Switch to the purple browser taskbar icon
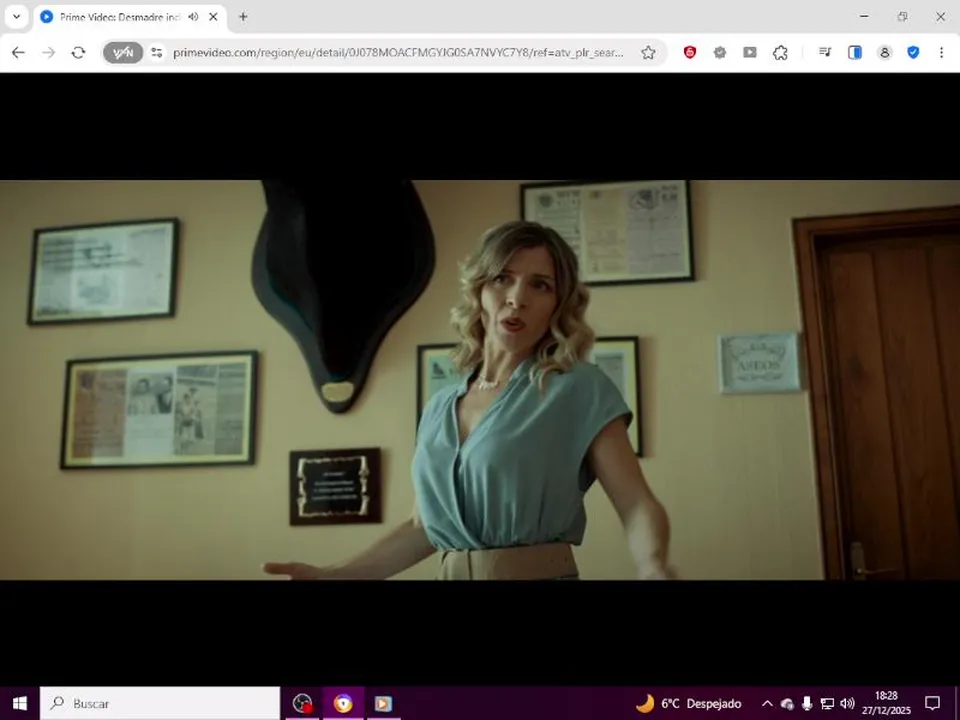960x720 pixels. (x=343, y=703)
